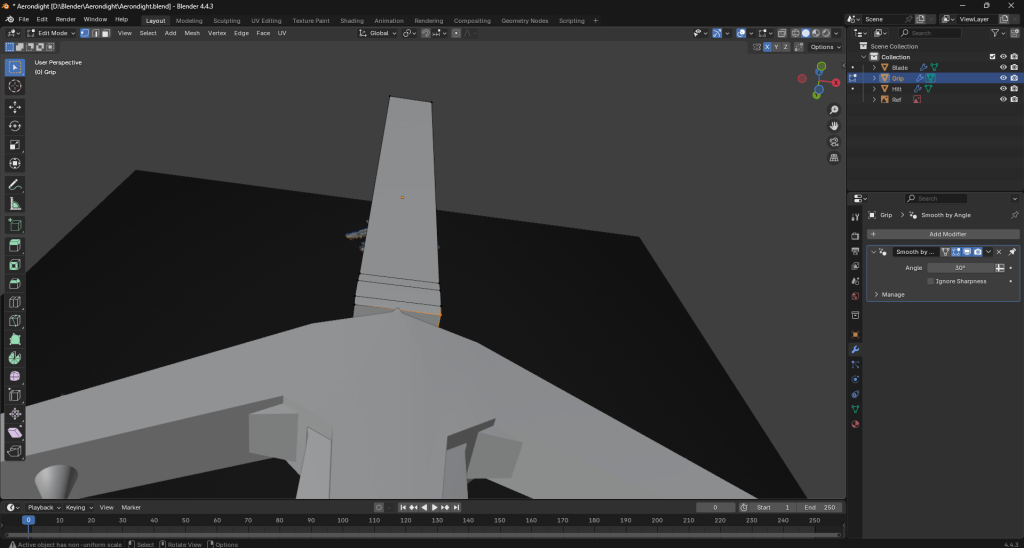Click the Angle value field
Screen dimensions: 1024x548
pyautogui.click(x=960, y=268)
